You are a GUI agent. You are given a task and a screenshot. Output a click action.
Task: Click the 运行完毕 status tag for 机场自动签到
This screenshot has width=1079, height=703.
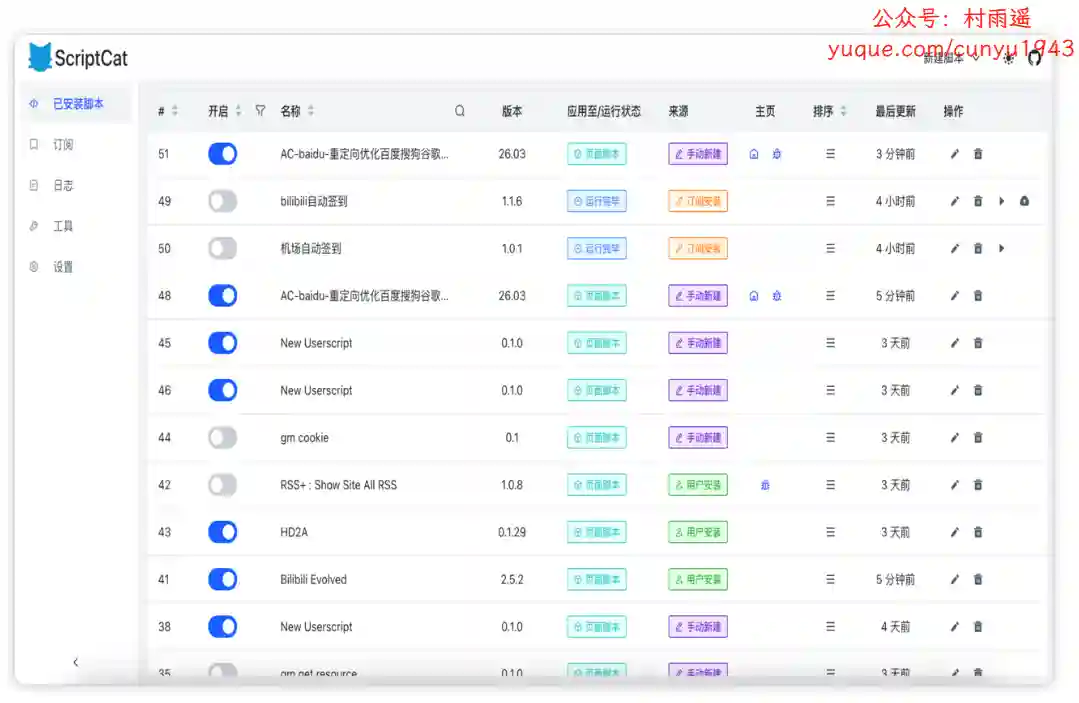tap(597, 249)
